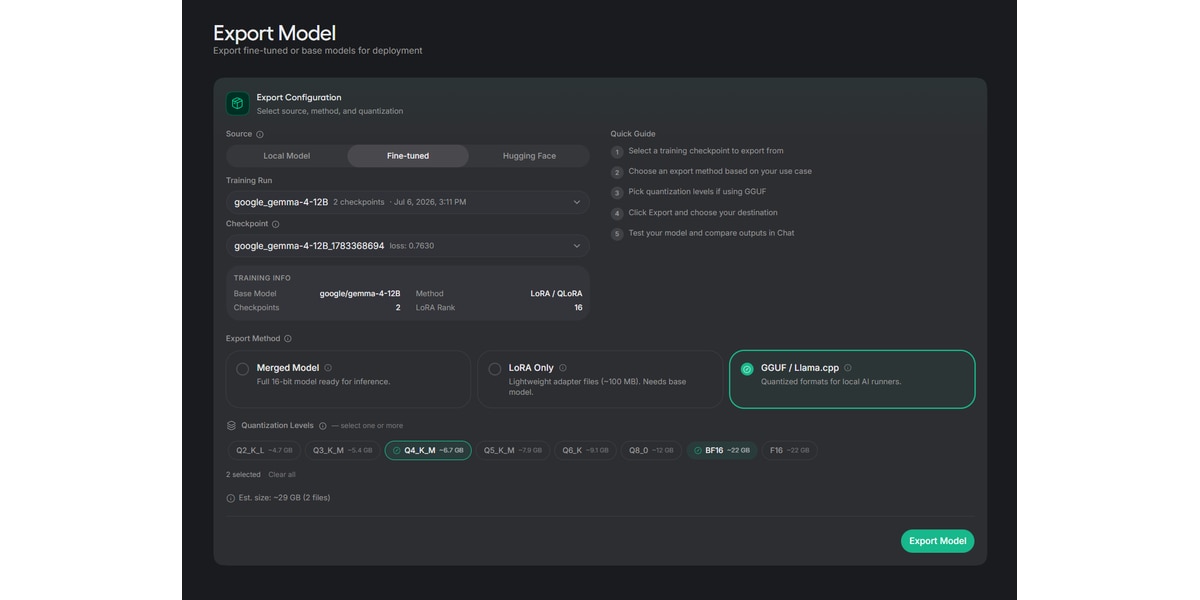
Task: Select the Merged Model export method
Action: (348, 379)
